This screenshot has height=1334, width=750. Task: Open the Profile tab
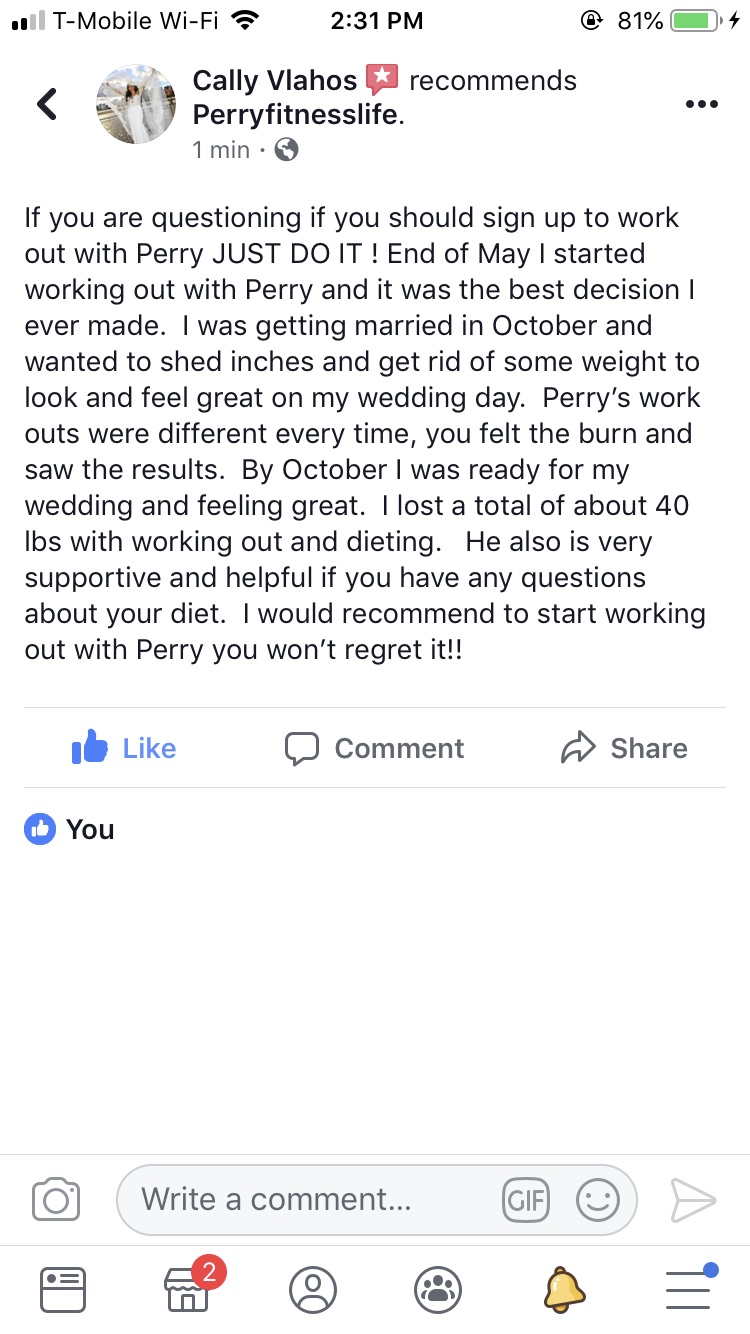pyautogui.click(x=313, y=1289)
